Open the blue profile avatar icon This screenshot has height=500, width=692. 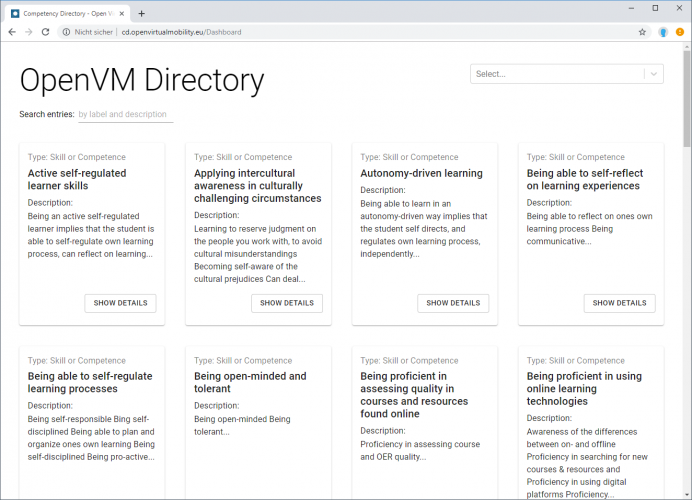[663, 32]
